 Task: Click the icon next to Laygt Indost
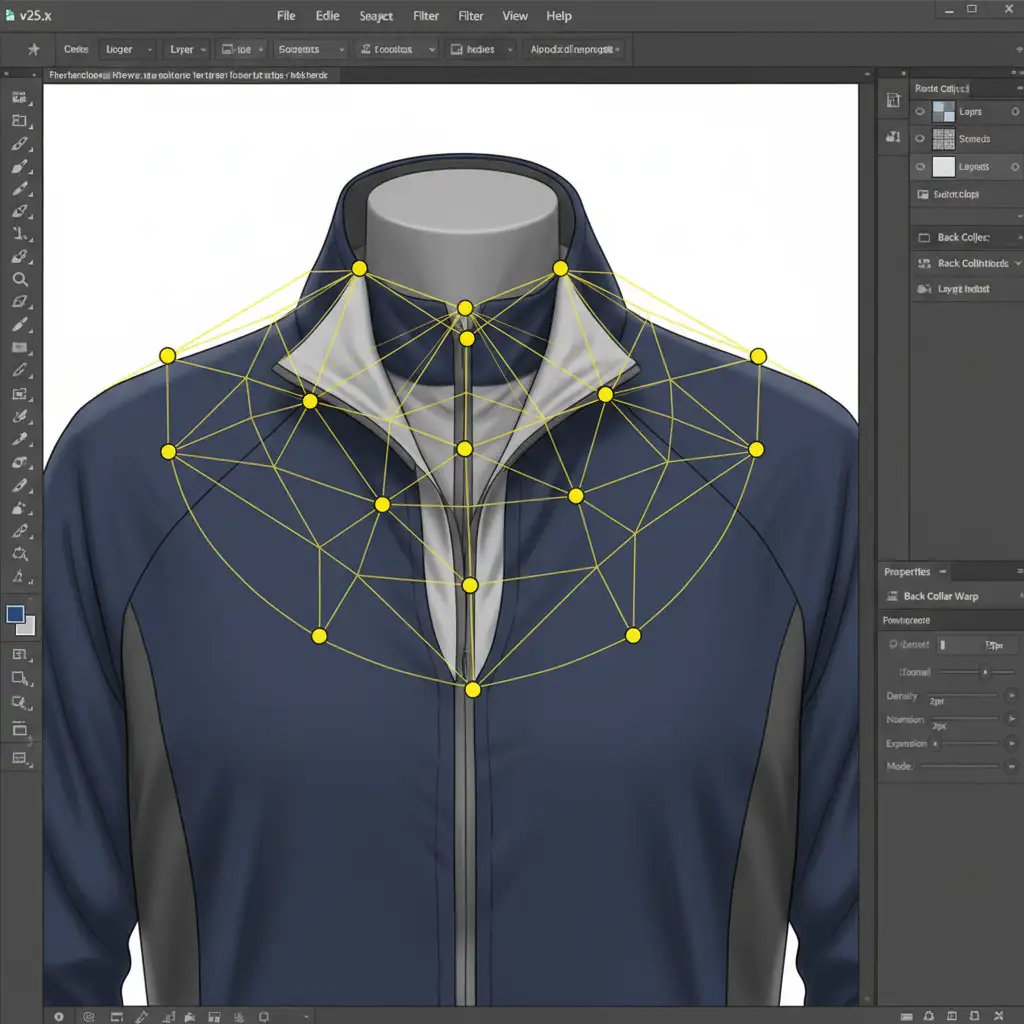(924, 289)
